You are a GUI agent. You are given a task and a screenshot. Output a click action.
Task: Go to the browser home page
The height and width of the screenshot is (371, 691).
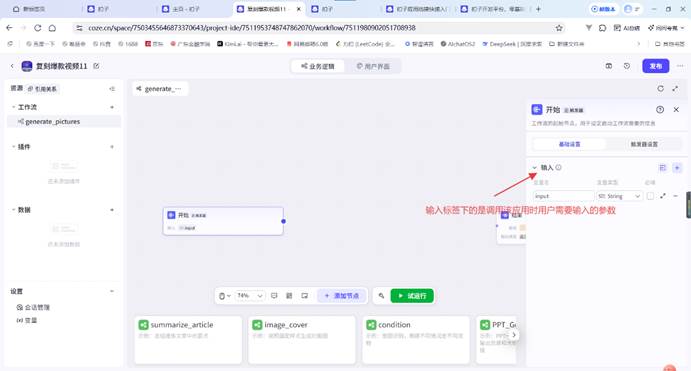point(52,28)
